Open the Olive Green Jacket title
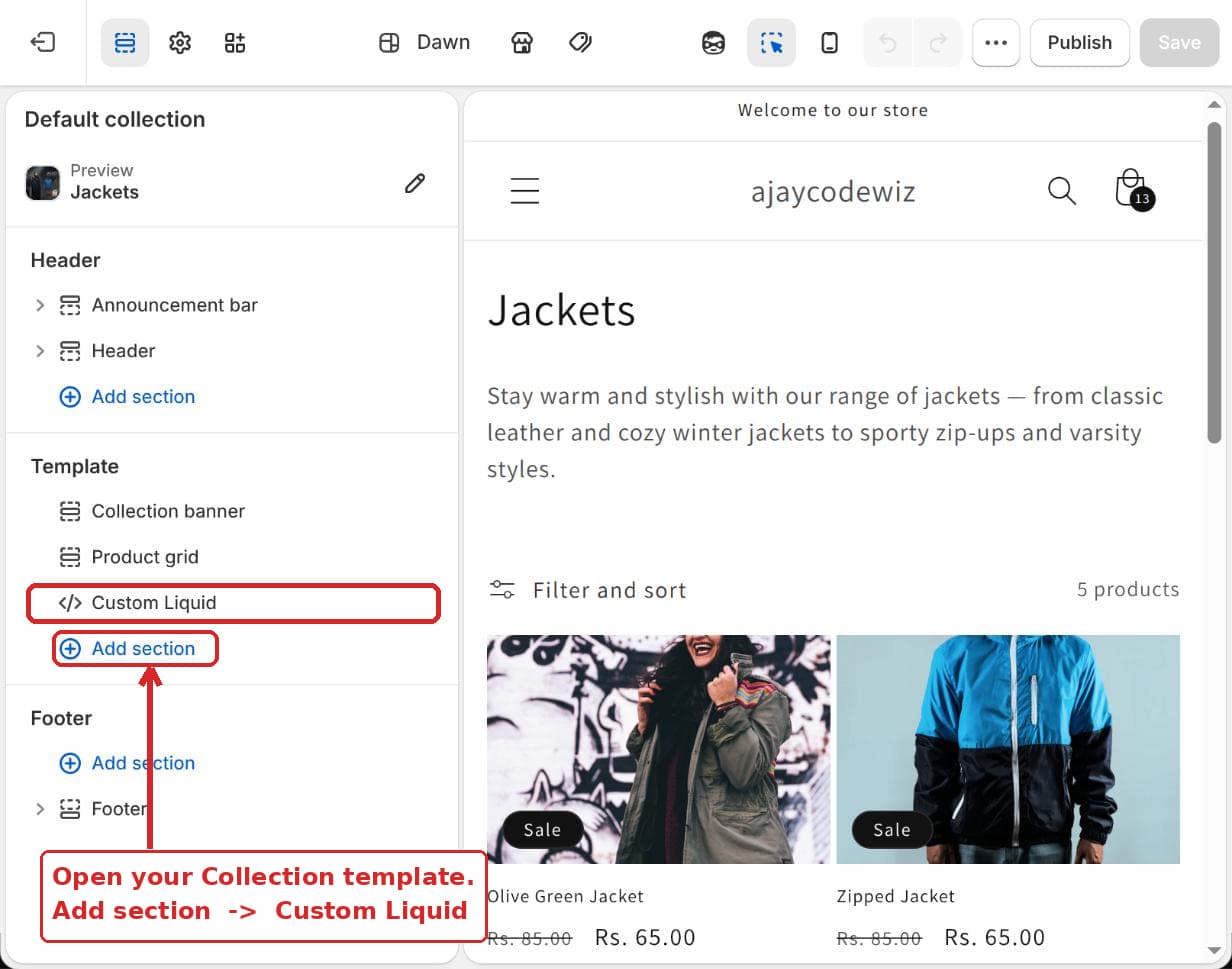This screenshot has width=1232, height=969. click(565, 896)
